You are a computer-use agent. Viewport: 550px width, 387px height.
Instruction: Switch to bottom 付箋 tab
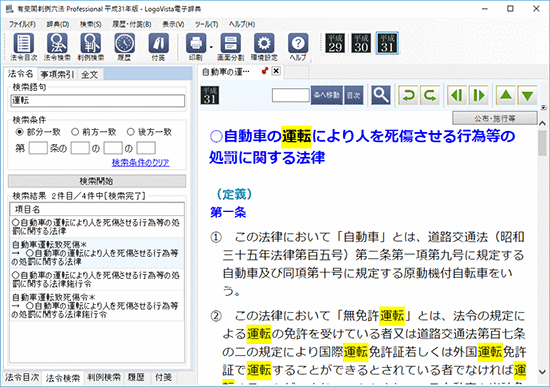coord(163,378)
